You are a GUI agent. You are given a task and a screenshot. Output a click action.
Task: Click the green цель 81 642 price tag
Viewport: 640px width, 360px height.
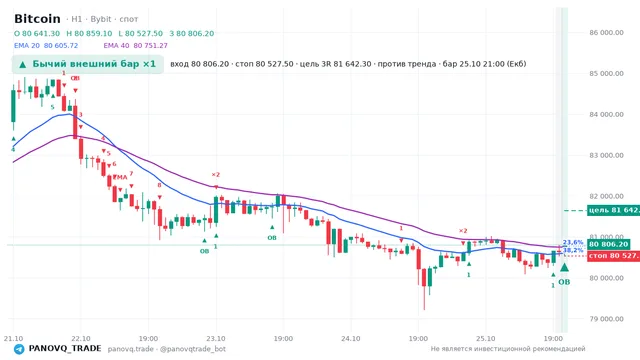coord(613,210)
